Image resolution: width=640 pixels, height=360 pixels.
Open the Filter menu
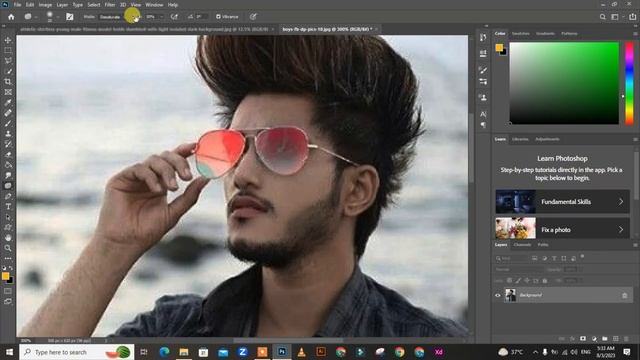(x=110, y=5)
